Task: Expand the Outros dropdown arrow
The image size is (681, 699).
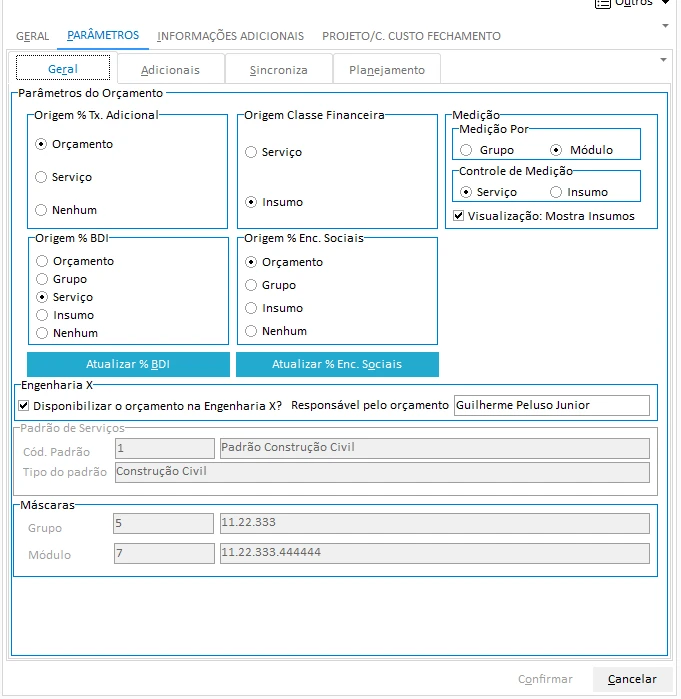Action: (665, 2)
